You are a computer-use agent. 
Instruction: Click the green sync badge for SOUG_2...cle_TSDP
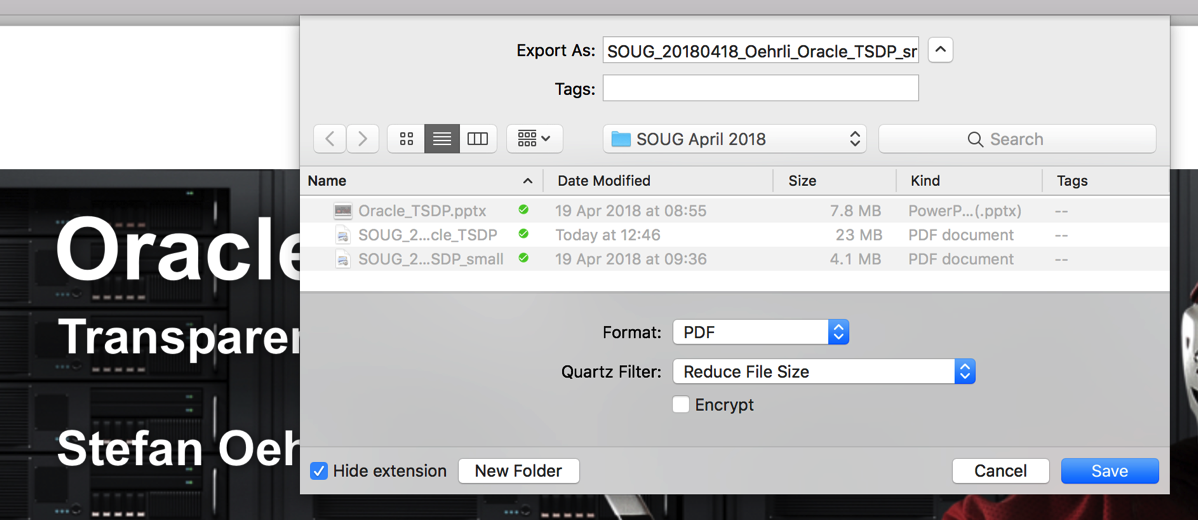tap(523, 234)
